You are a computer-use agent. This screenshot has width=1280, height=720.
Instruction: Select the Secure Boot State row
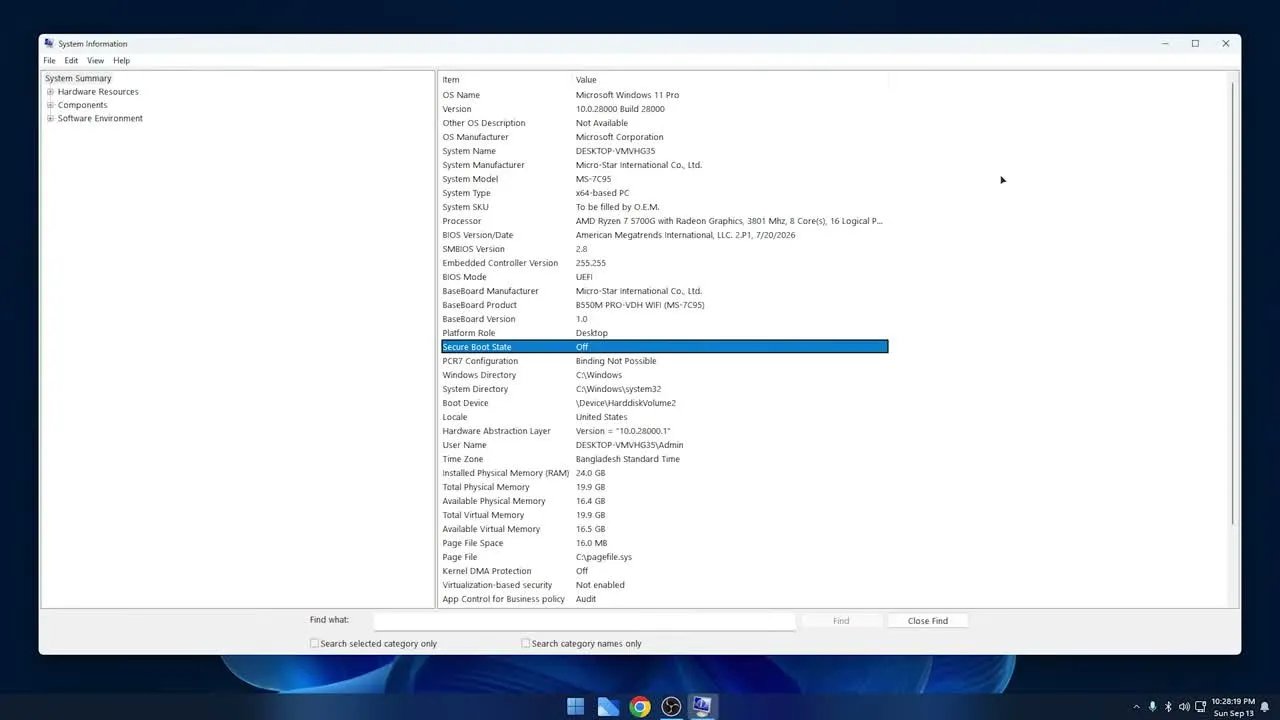coord(665,347)
